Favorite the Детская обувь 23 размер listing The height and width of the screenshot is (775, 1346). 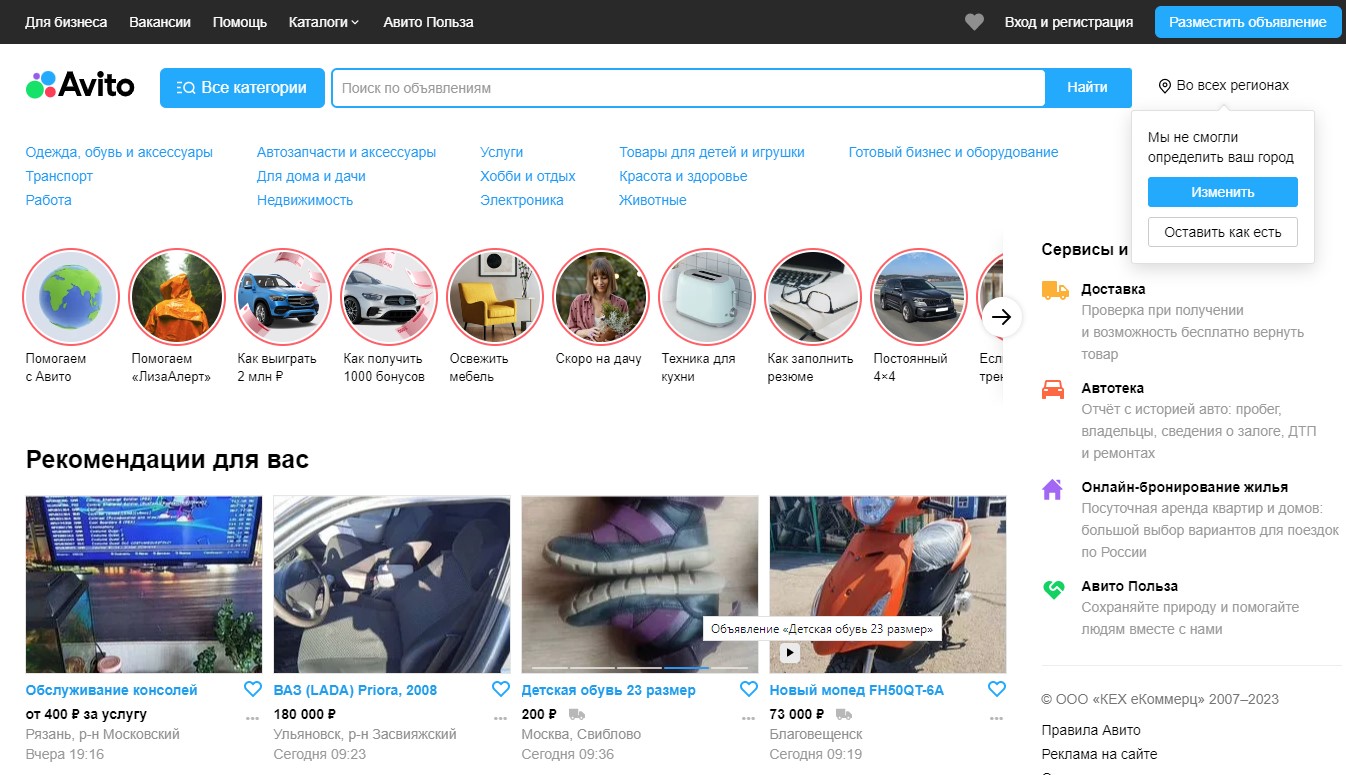tap(749, 689)
